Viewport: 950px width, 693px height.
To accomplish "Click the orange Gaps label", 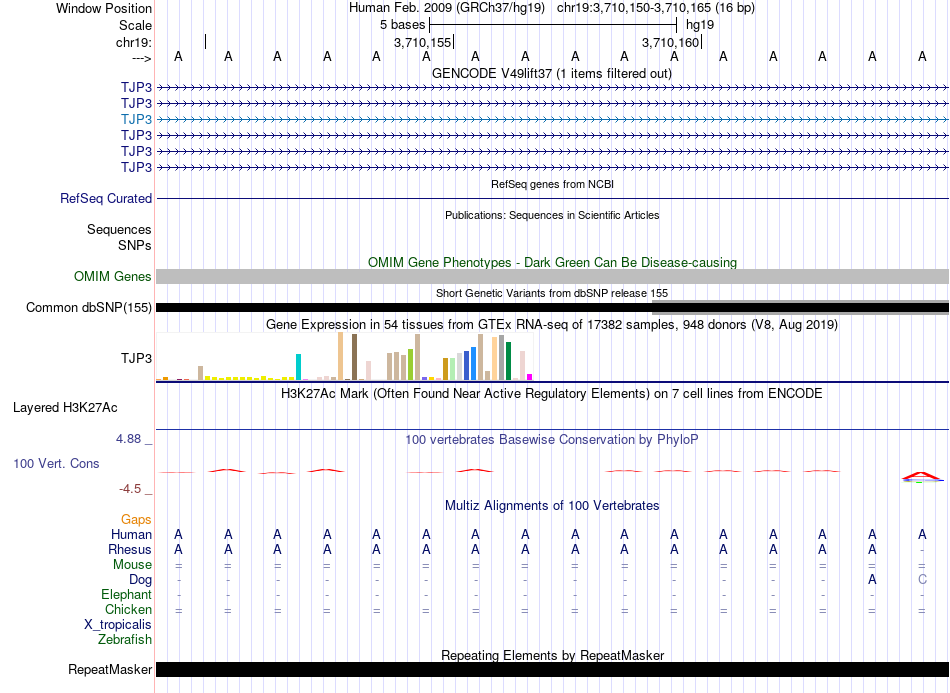I will (136, 520).
